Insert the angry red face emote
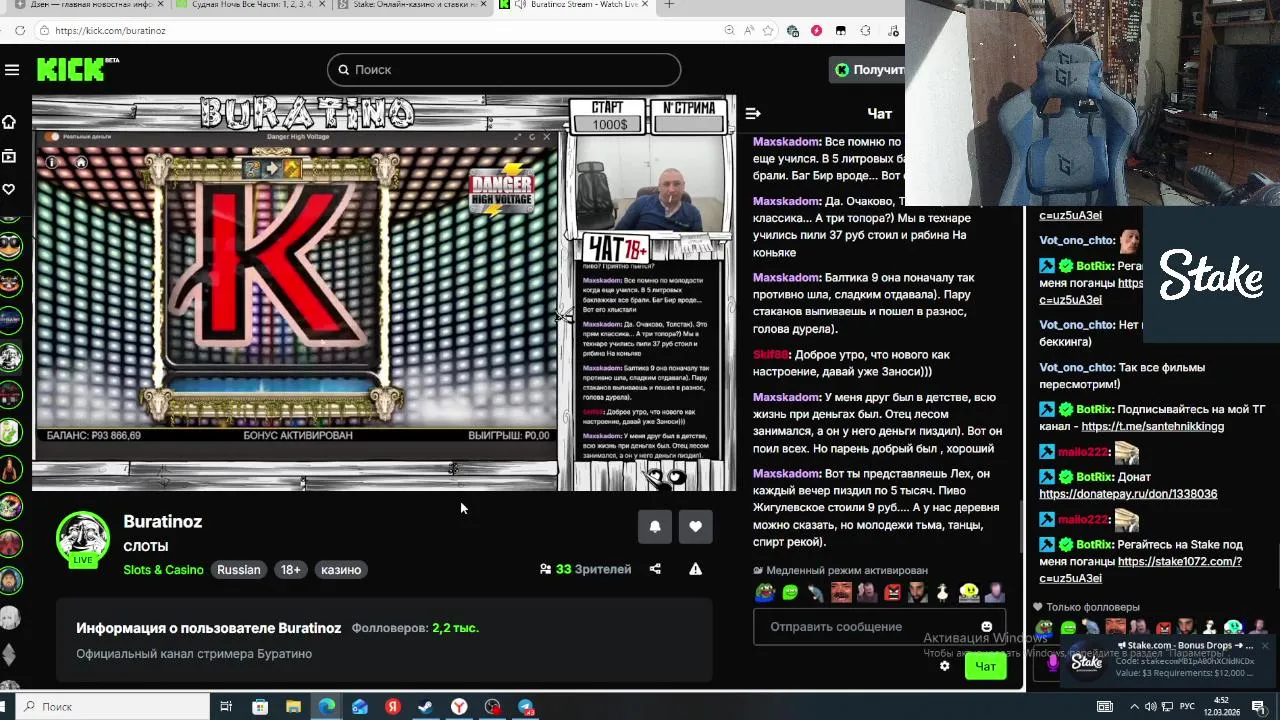Screen dimensions: 1280x720 [x=892, y=593]
